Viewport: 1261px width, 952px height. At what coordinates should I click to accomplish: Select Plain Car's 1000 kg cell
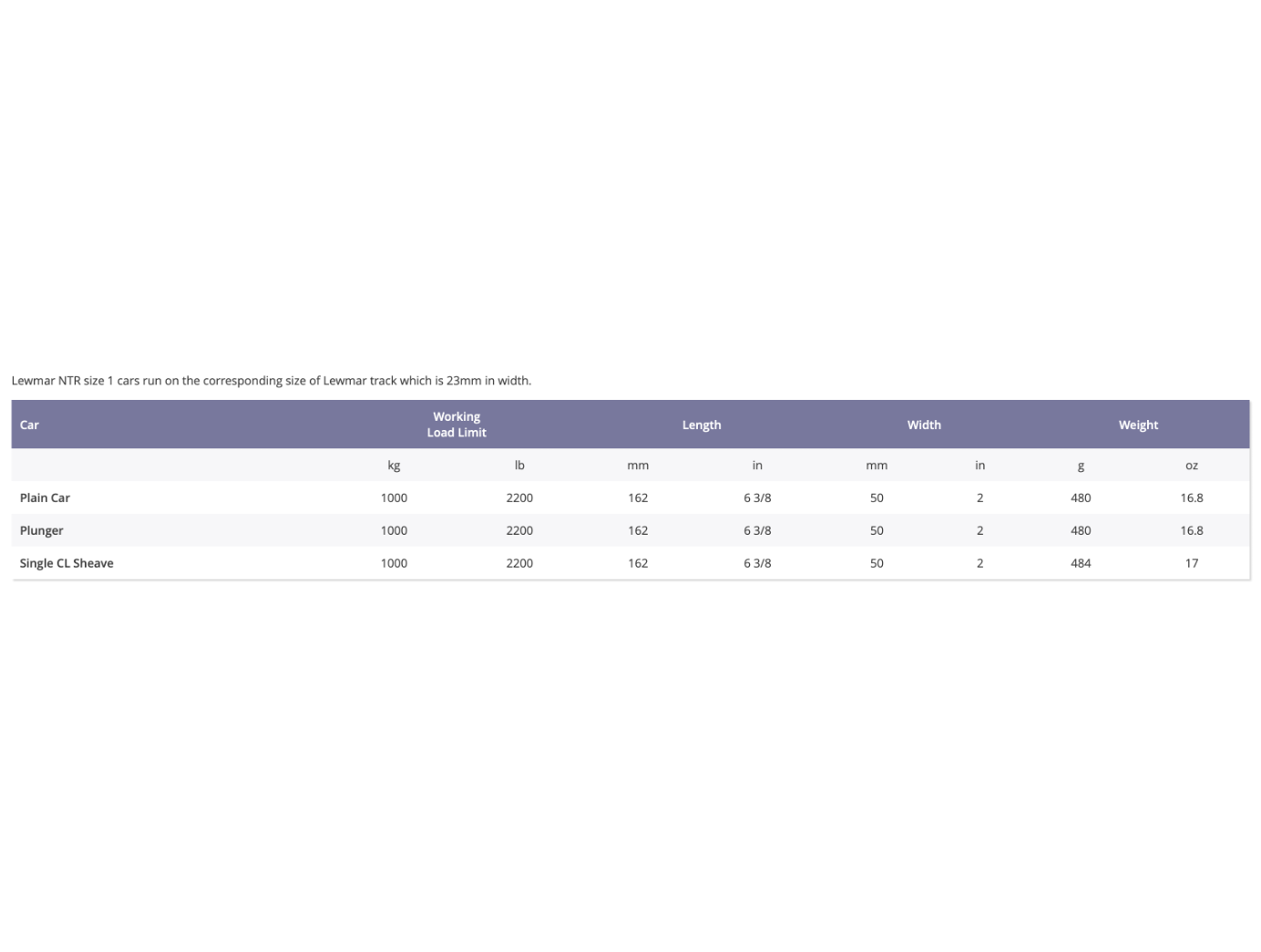pos(394,497)
